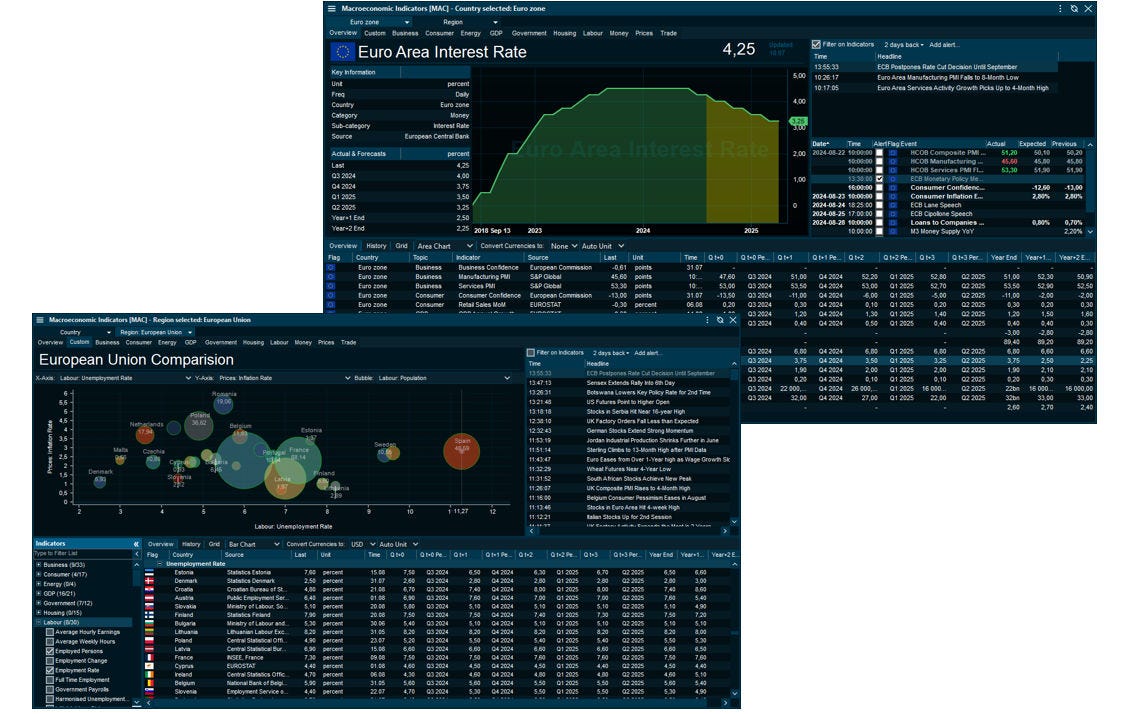Image resolution: width=1131 pixels, height=714 pixels.
Task: Collapse Indicators panel with double-chevron icon
Action: [136, 544]
